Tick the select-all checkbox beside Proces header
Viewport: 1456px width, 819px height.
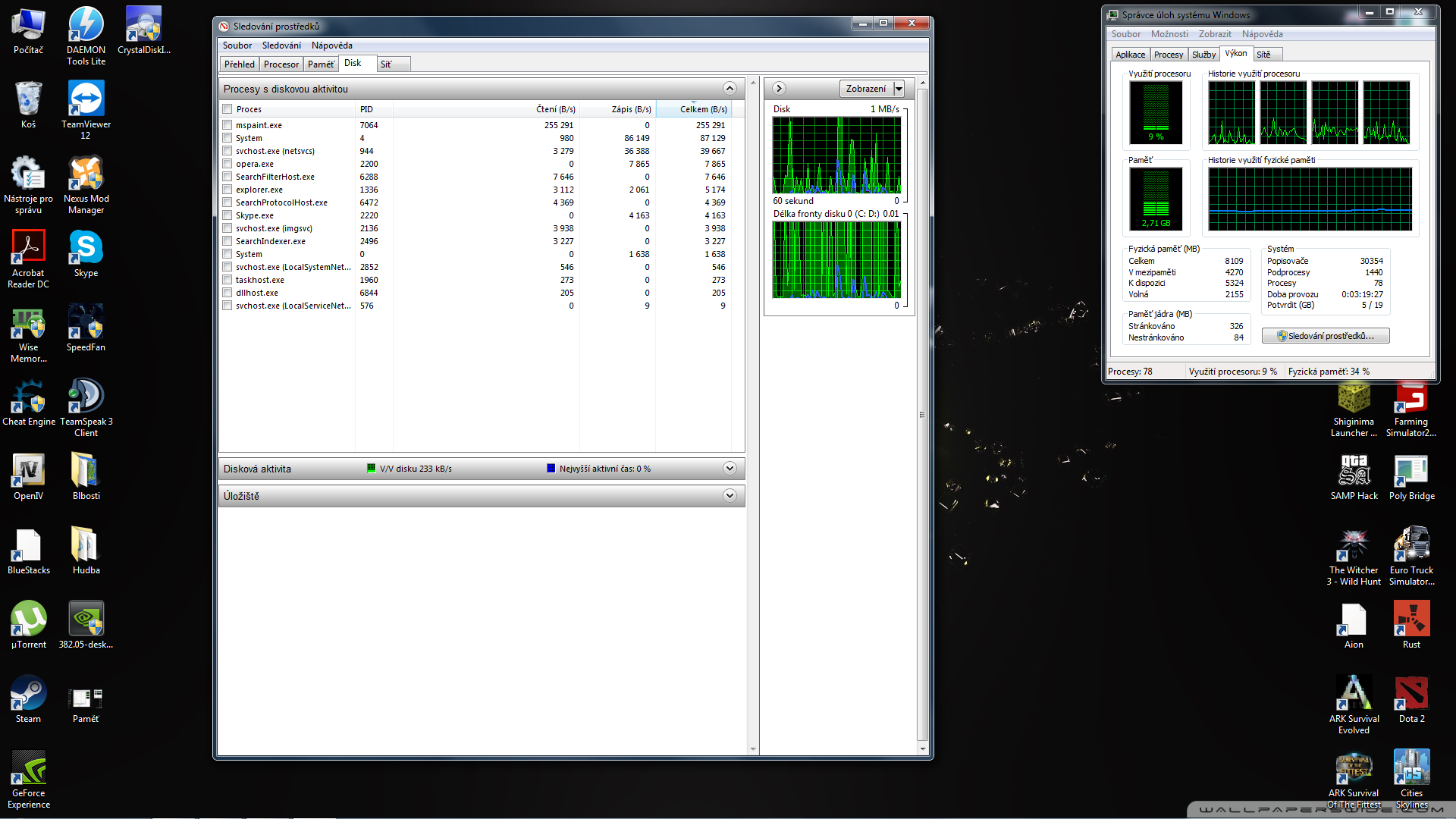[227, 109]
